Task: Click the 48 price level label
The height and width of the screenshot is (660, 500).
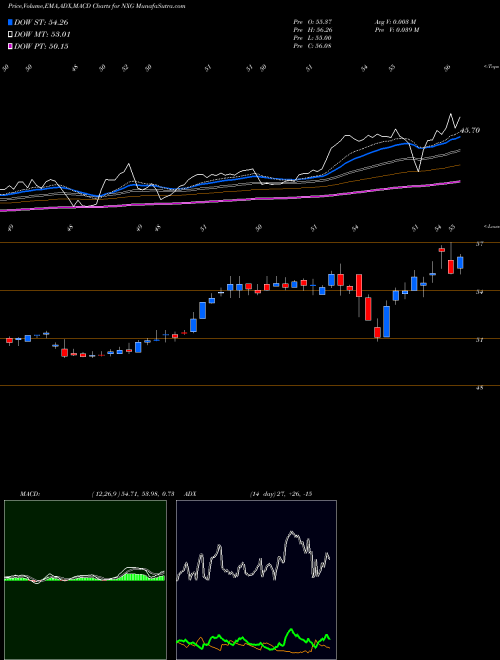Action: coord(480,388)
